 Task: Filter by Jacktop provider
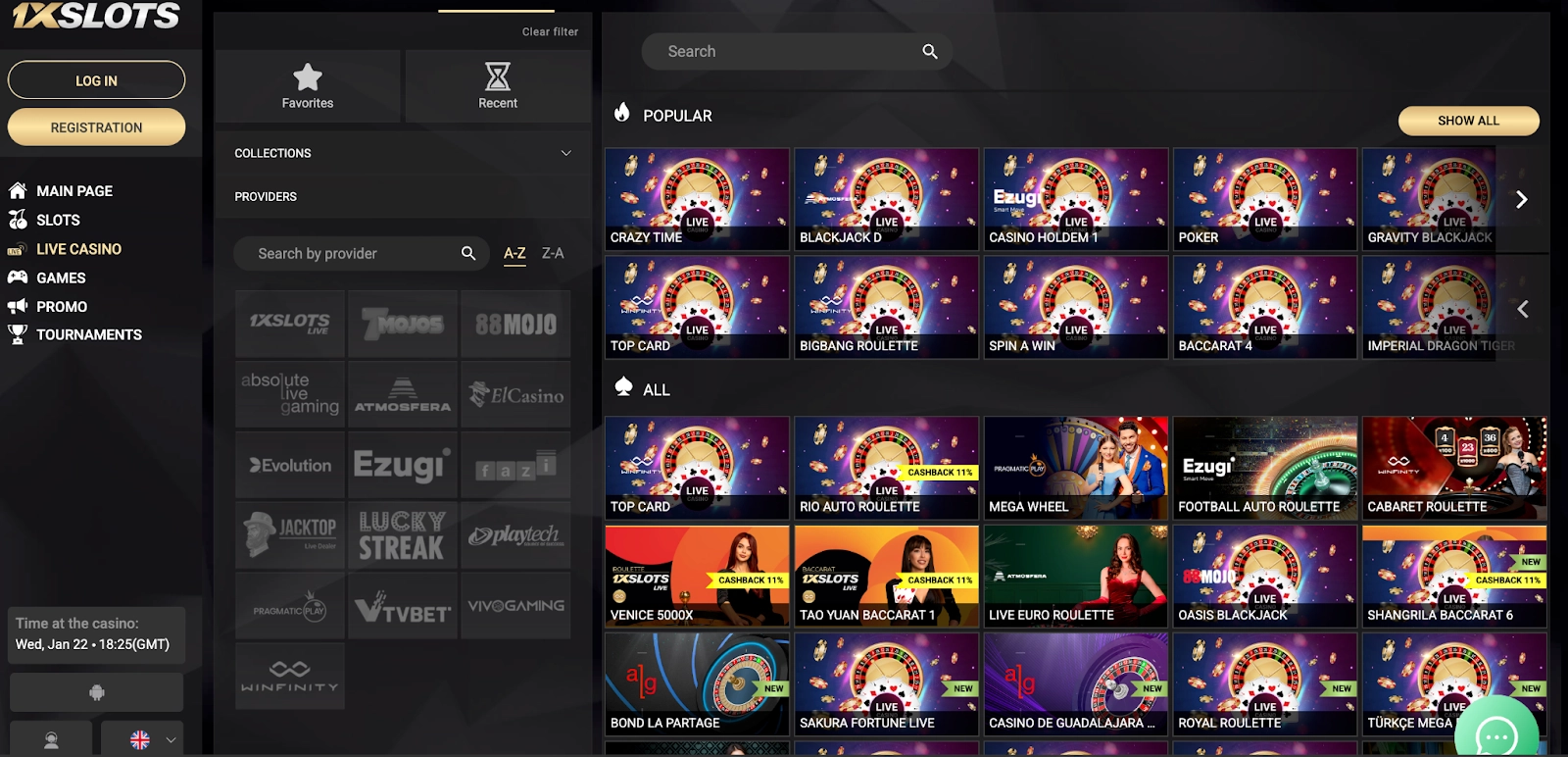click(x=290, y=535)
